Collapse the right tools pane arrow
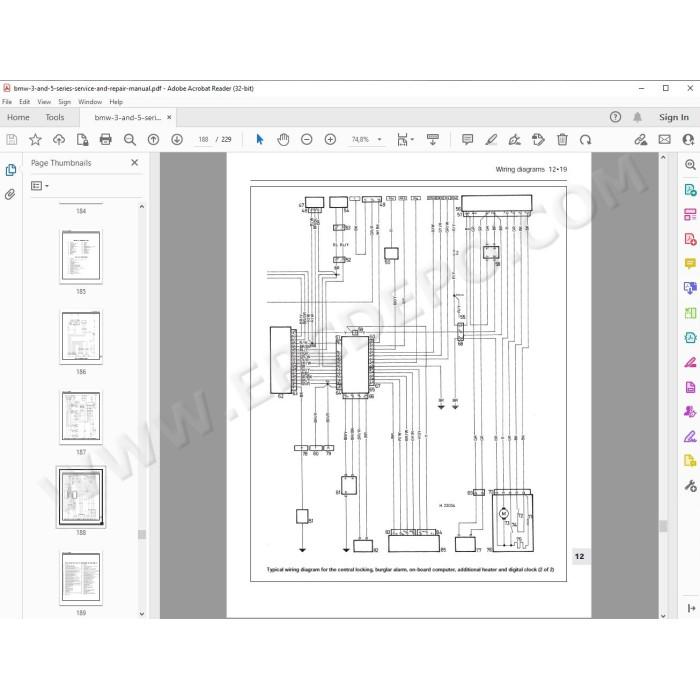The height and width of the screenshot is (700, 700). (x=691, y=608)
